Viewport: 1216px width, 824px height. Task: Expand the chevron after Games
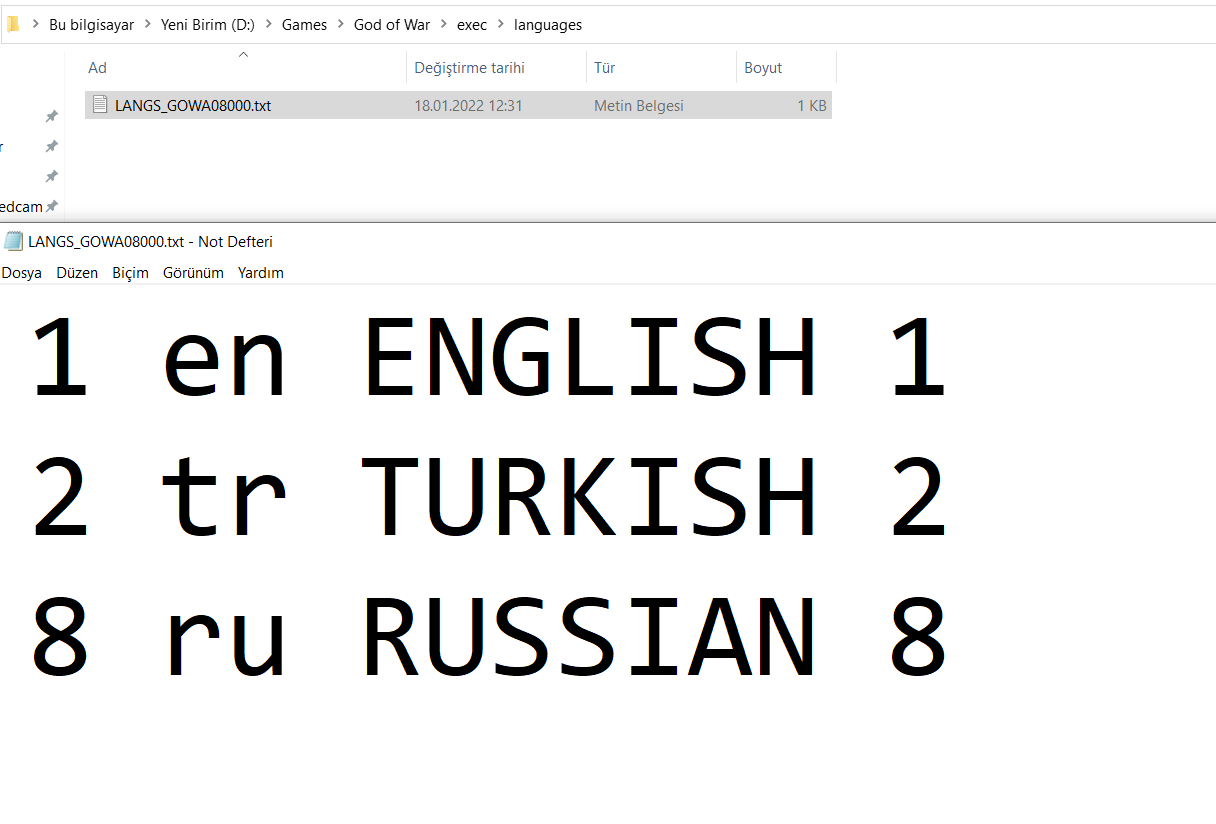[x=340, y=25]
